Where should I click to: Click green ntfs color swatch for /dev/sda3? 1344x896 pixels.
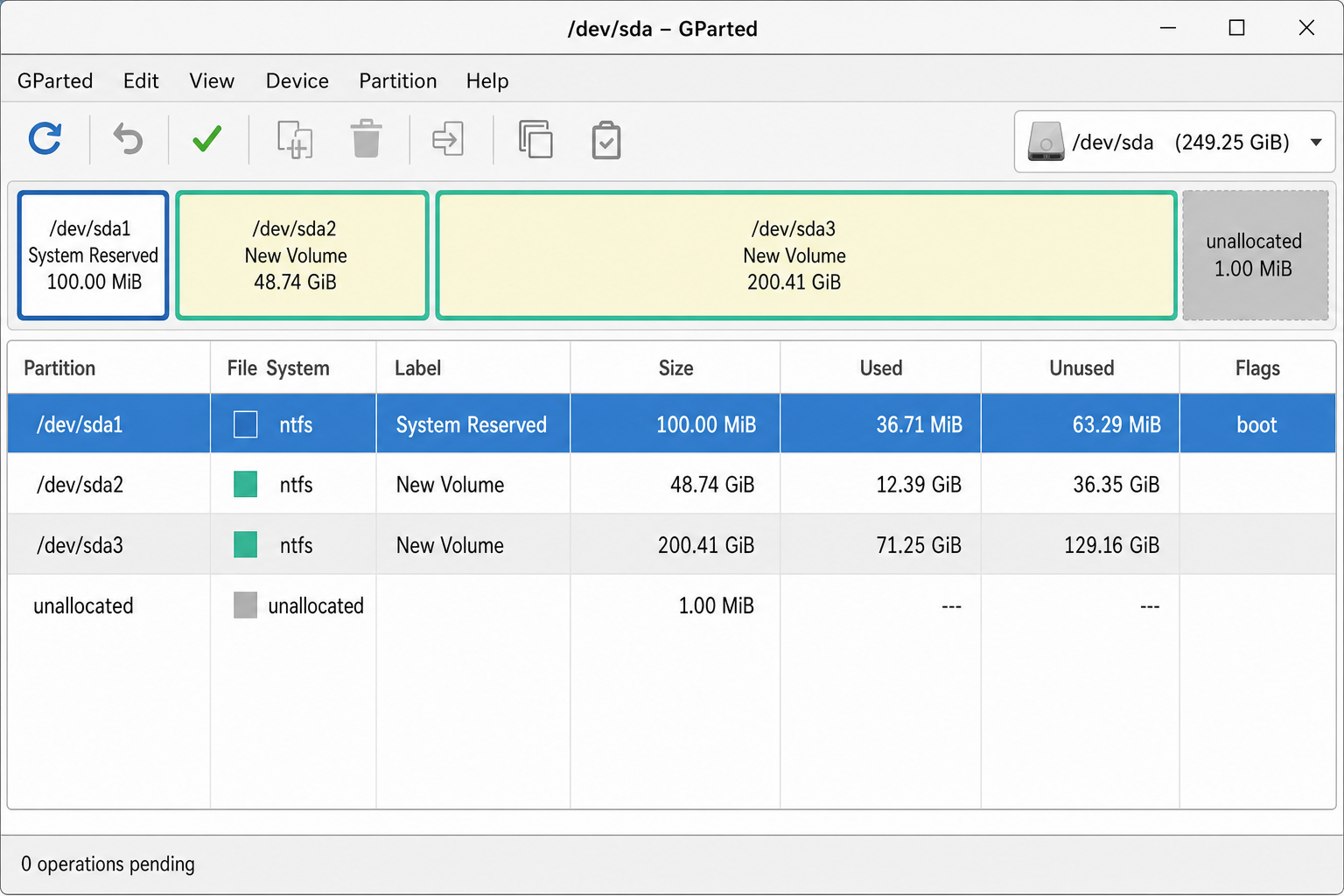coord(246,545)
